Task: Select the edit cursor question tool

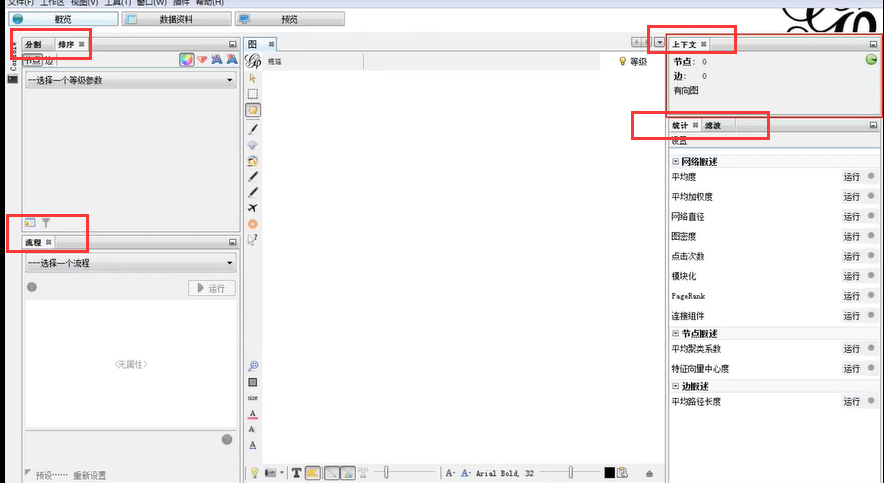Action: (253, 240)
